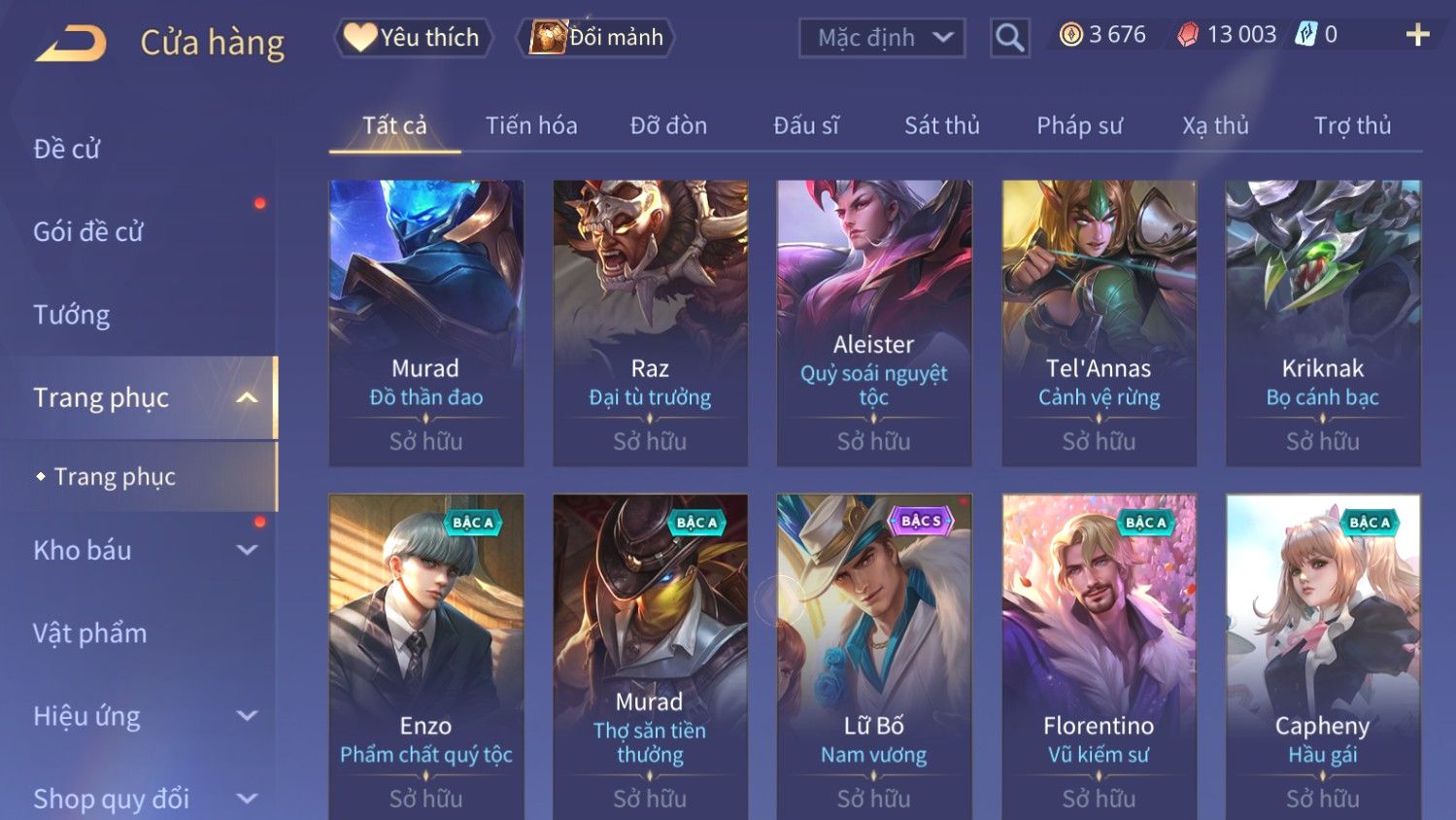This screenshot has height=820, width=1456.
Task: Click the red ruby currency icon
Action: (1188, 35)
